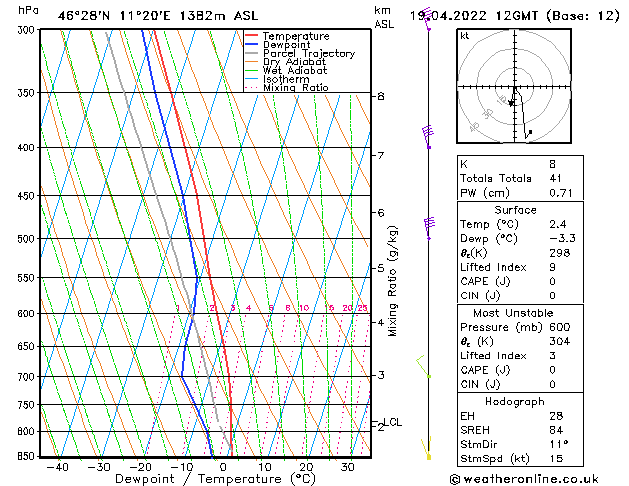
Task: Click the Temperature legend label
Action: (x=296, y=36)
